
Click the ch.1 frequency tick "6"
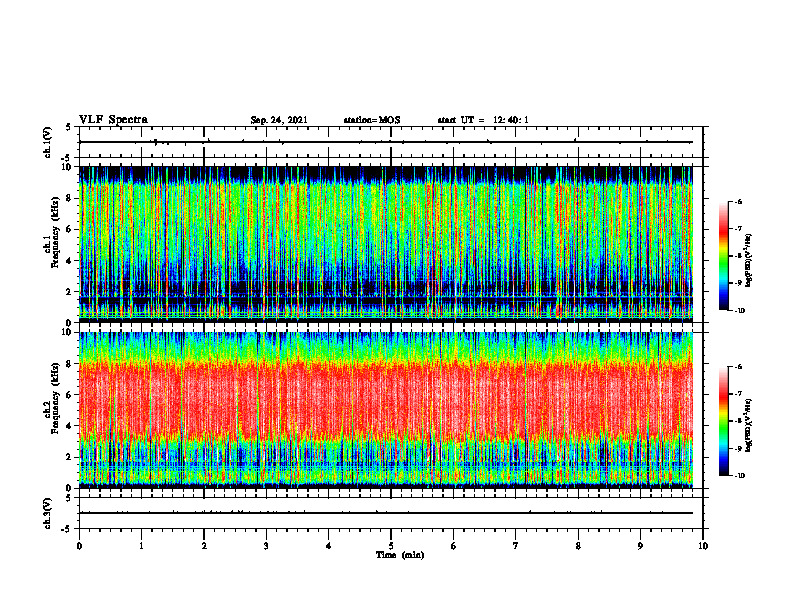click(70, 229)
